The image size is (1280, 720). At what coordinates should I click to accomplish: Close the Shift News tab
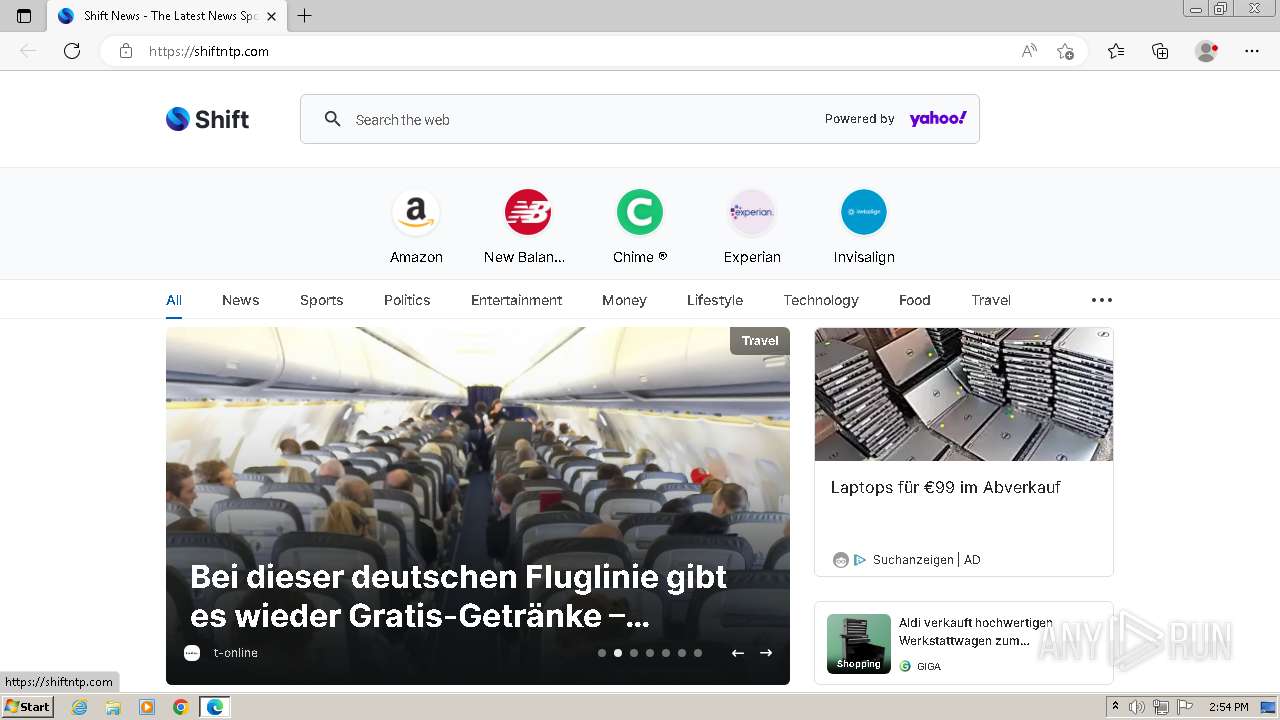pyautogui.click(x=271, y=16)
